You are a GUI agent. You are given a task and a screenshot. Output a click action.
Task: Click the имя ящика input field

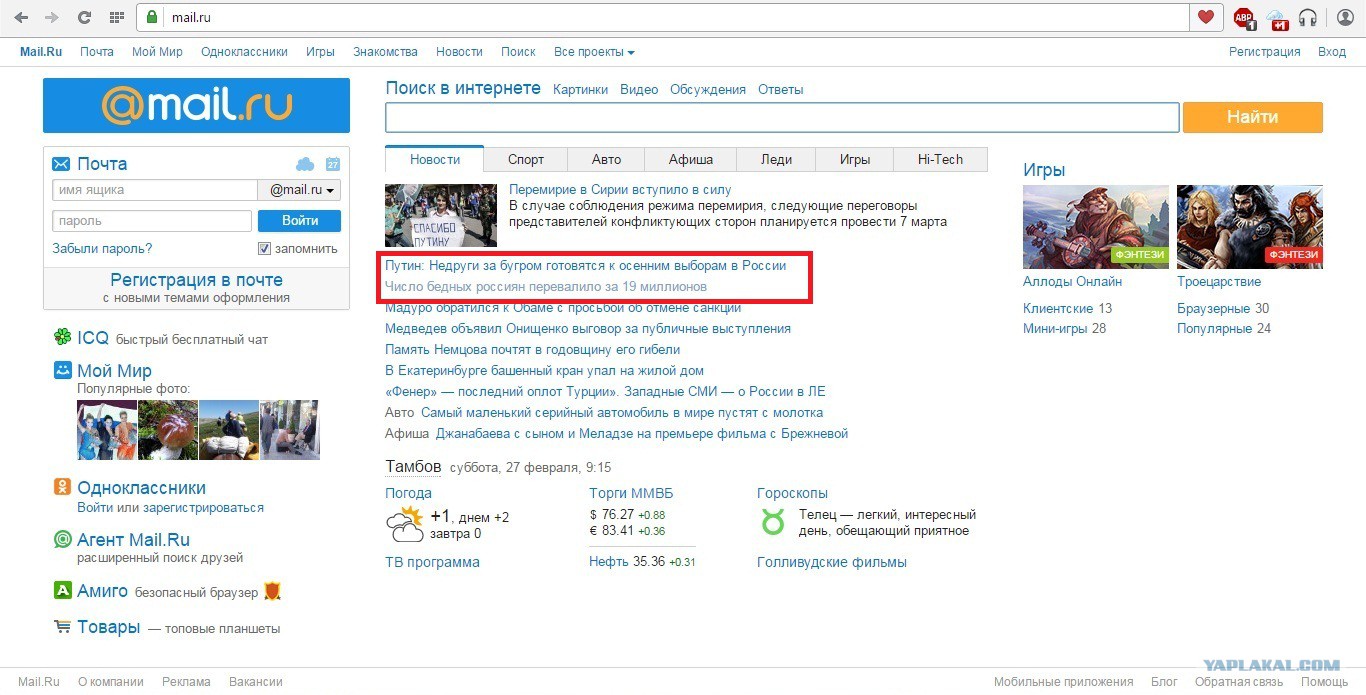tap(155, 190)
